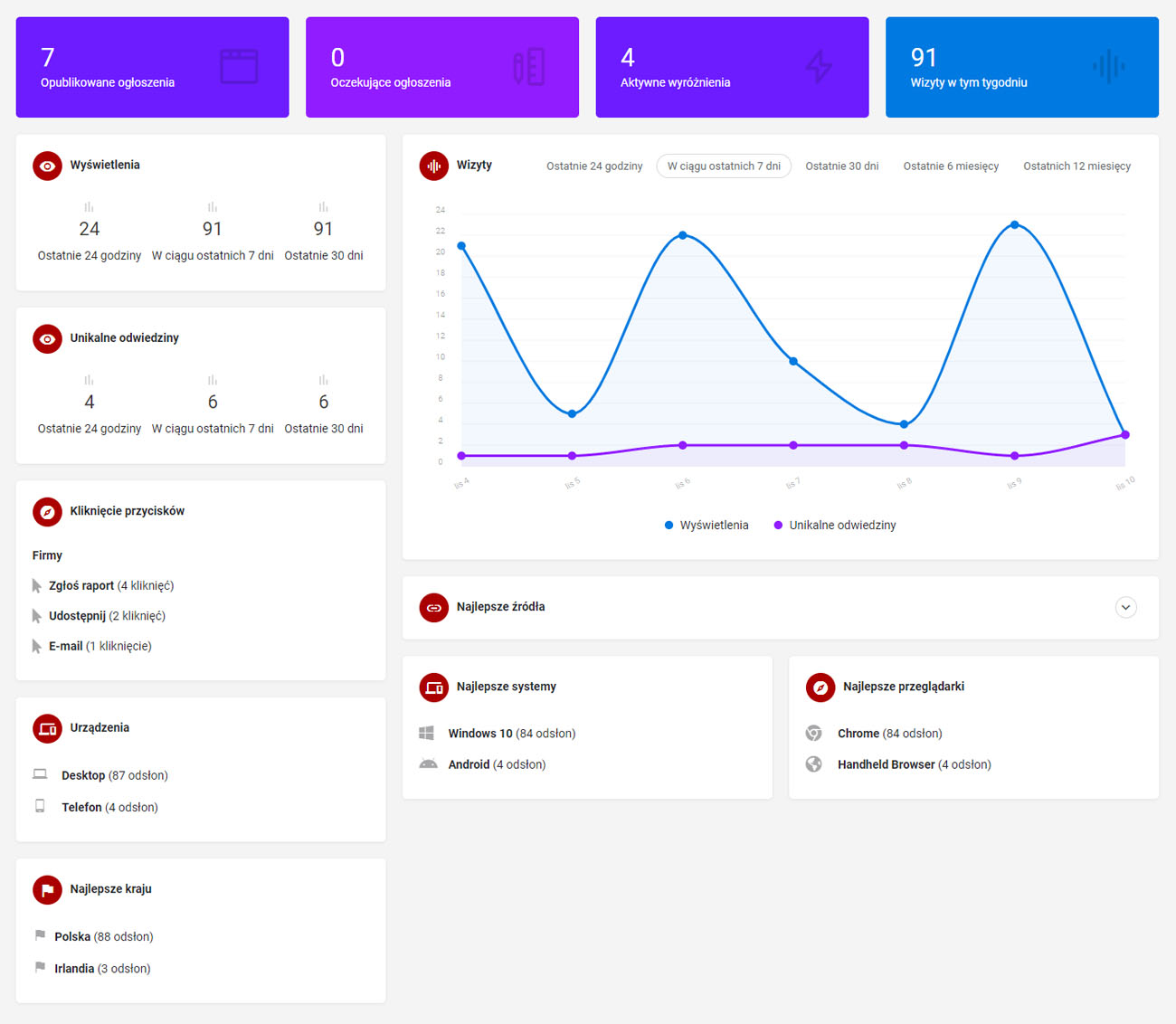Expand the Najlepsze źródła panel chevron
This screenshot has height=1024, width=1176.
1125,607
